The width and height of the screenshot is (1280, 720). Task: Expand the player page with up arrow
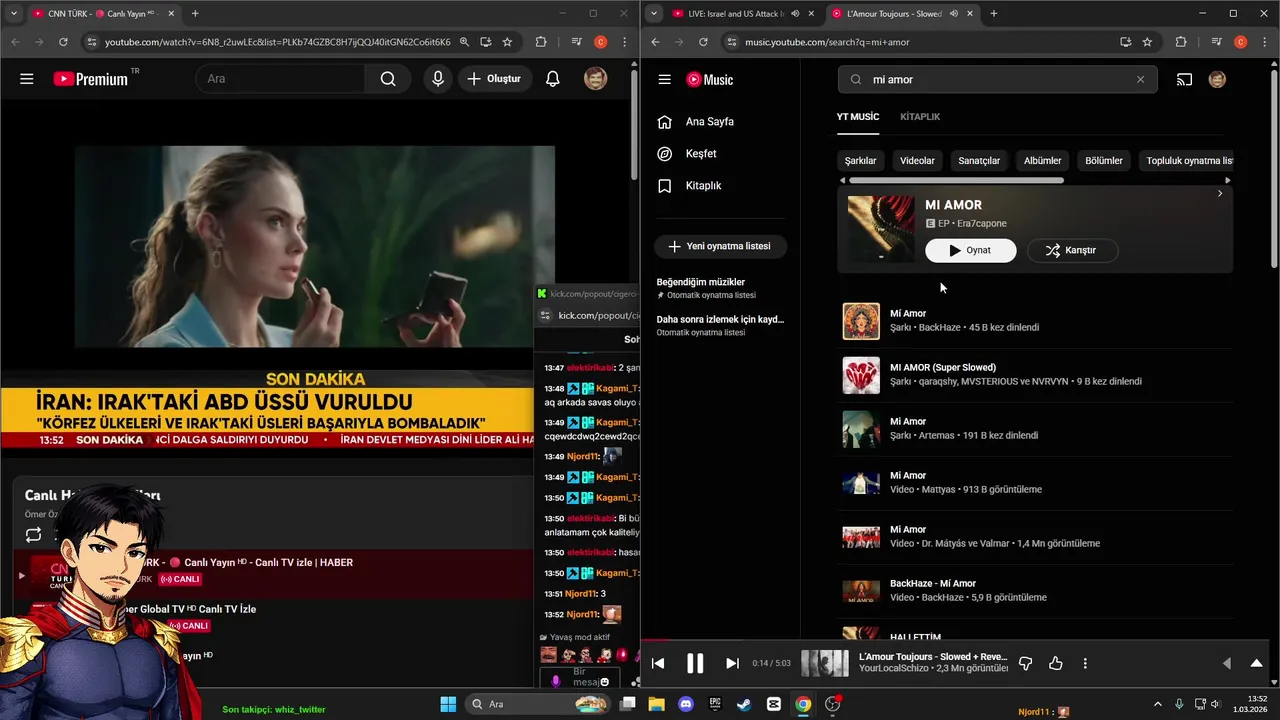tap(1257, 663)
